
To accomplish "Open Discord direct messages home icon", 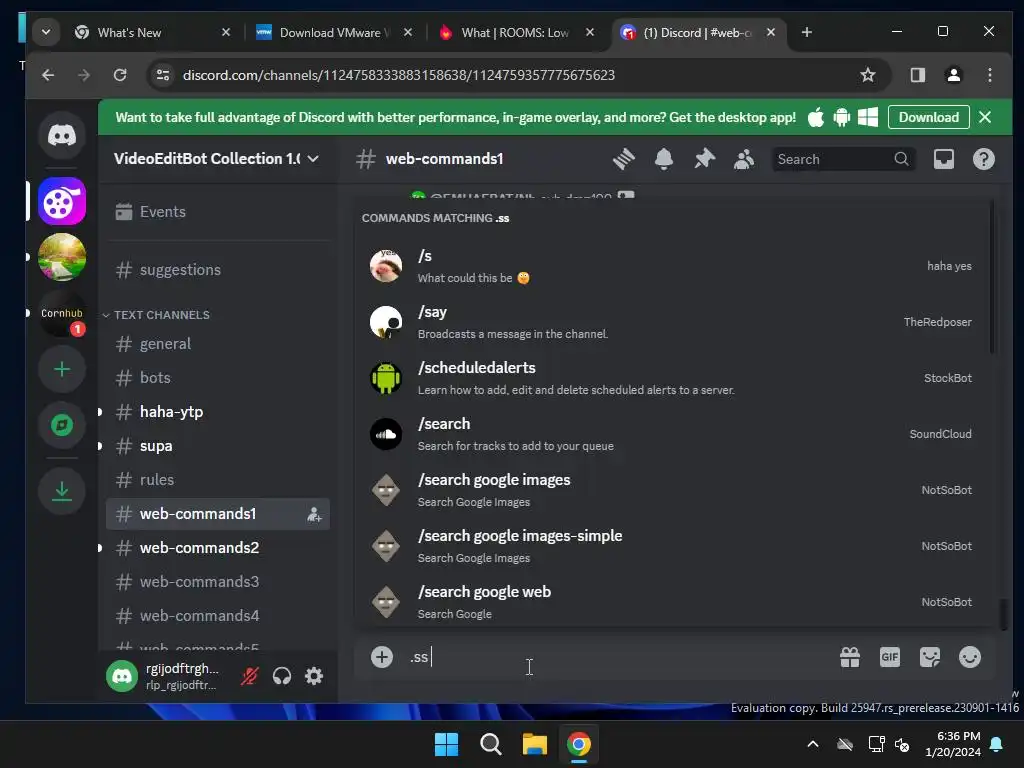I will tap(62, 136).
